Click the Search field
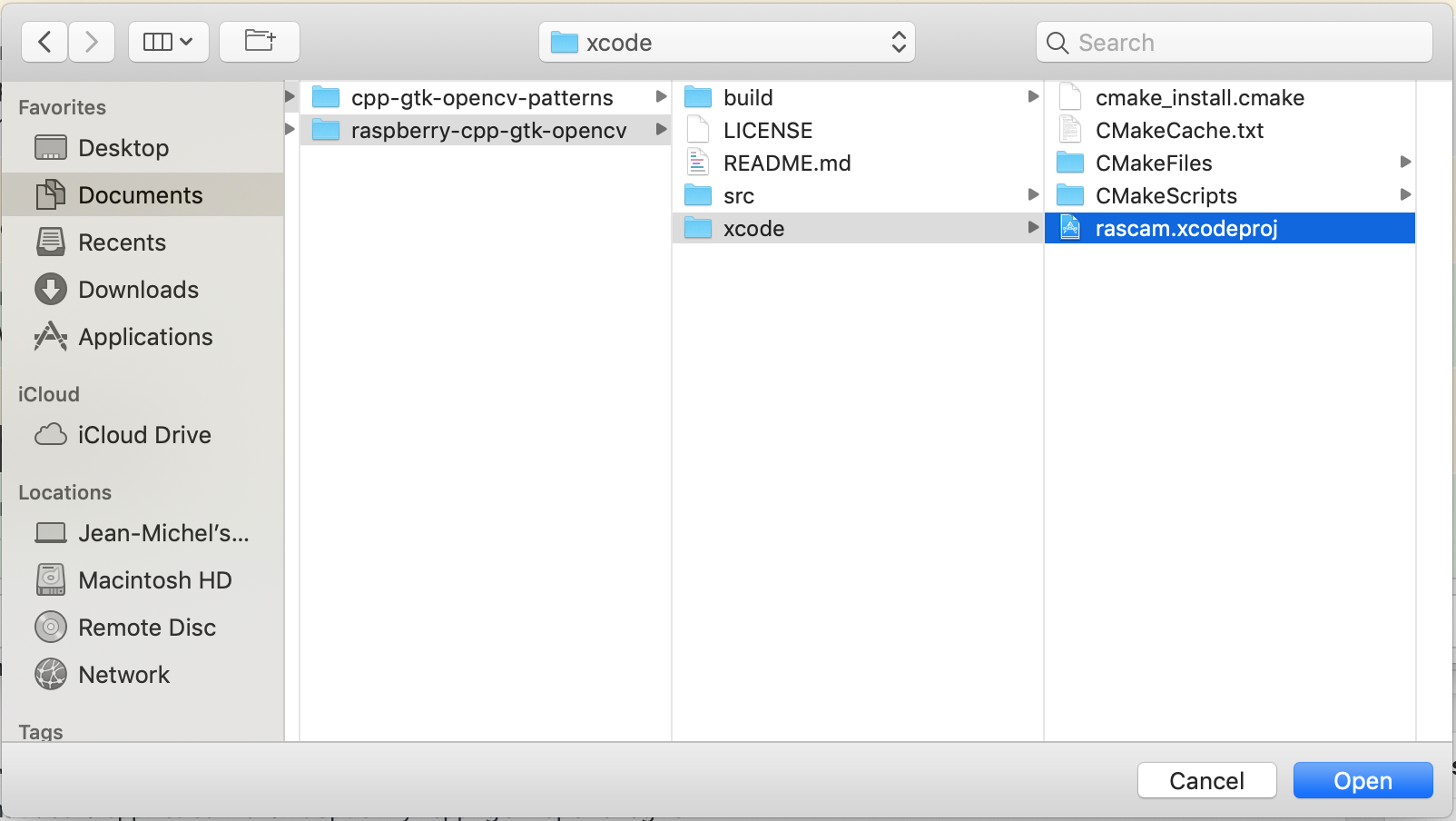Viewport: 1456px width, 821px height. [1235, 42]
